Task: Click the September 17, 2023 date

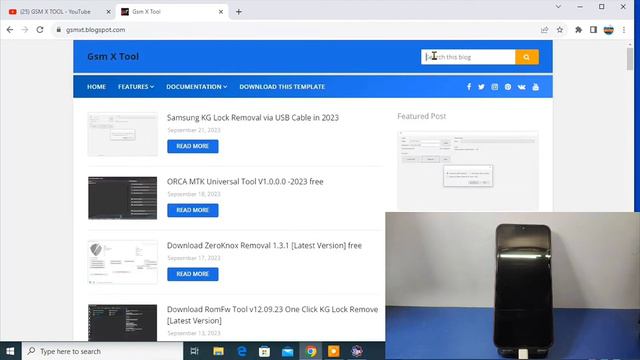Action: 194,258
